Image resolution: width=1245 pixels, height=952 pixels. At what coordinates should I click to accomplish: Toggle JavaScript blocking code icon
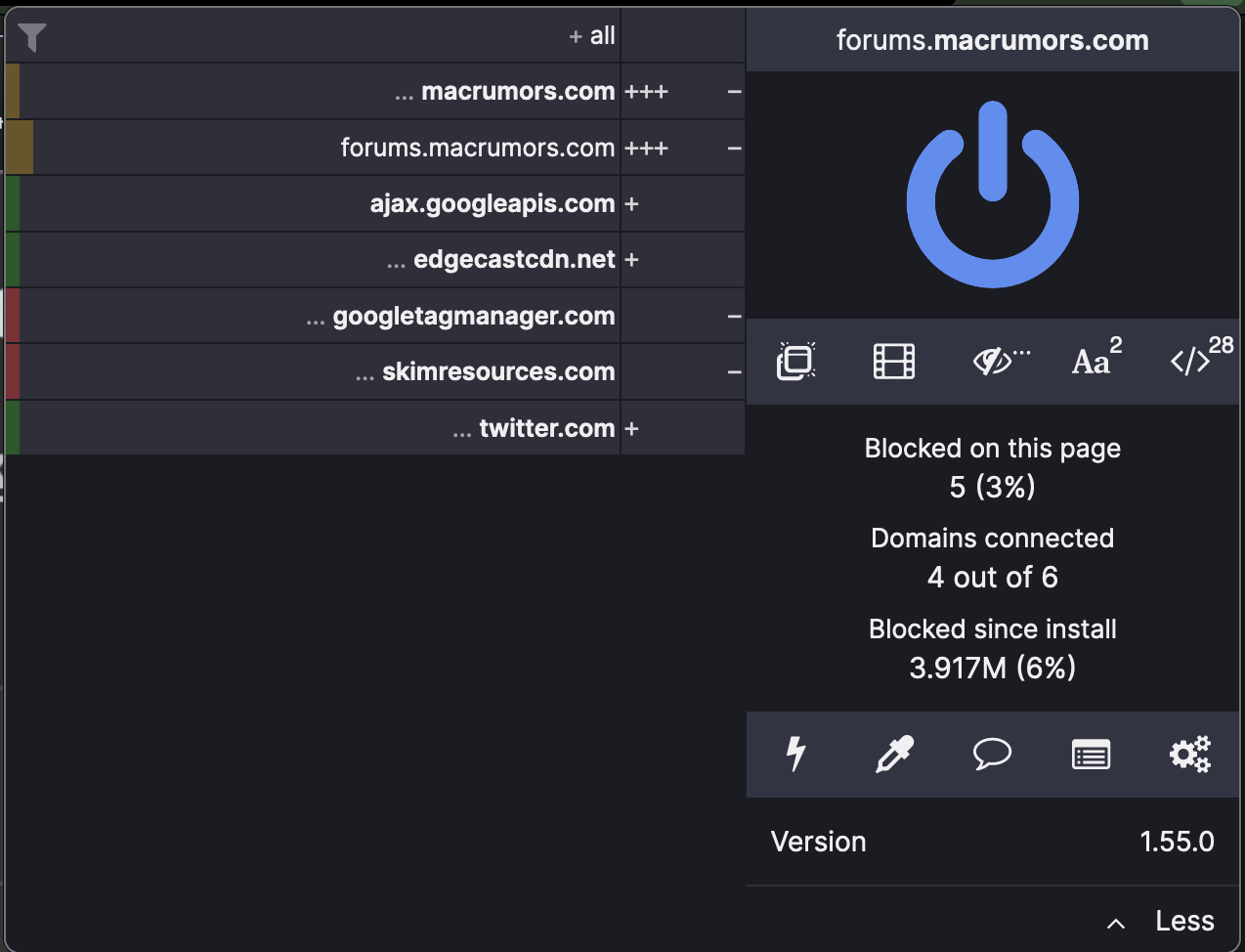coord(1194,362)
